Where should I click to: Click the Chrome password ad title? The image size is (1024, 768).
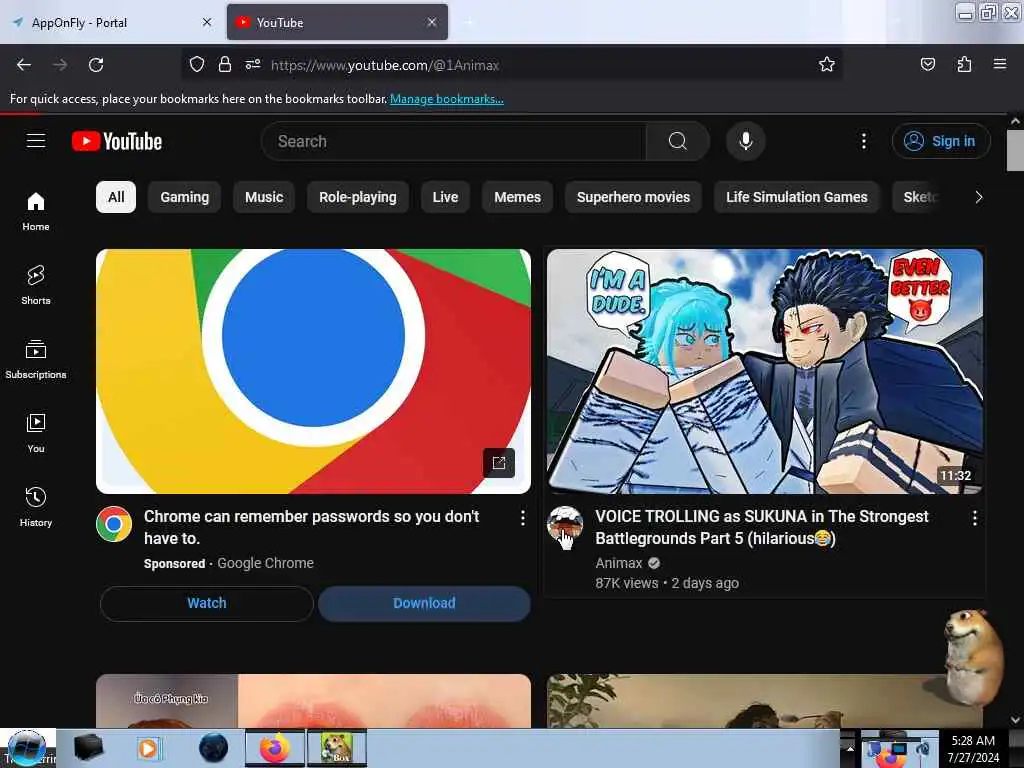(x=312, y=527)
